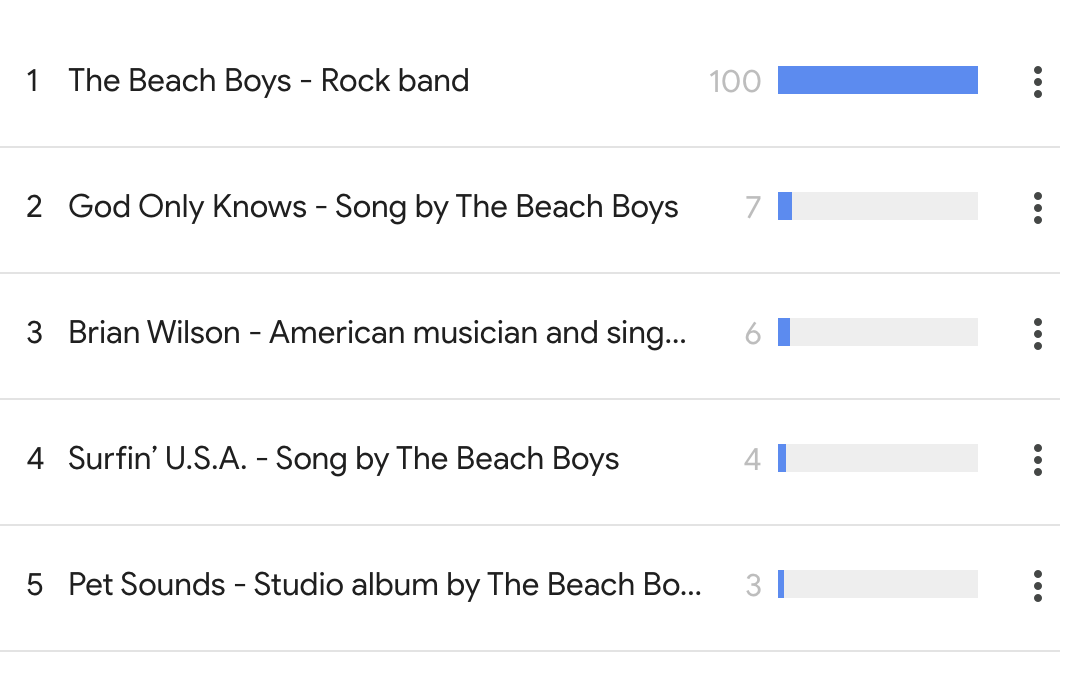This screenshot has width=1074, height=678.
Task: Click the score 4 beside Surfin' U.S.A.
Action: tap(753, 460)
